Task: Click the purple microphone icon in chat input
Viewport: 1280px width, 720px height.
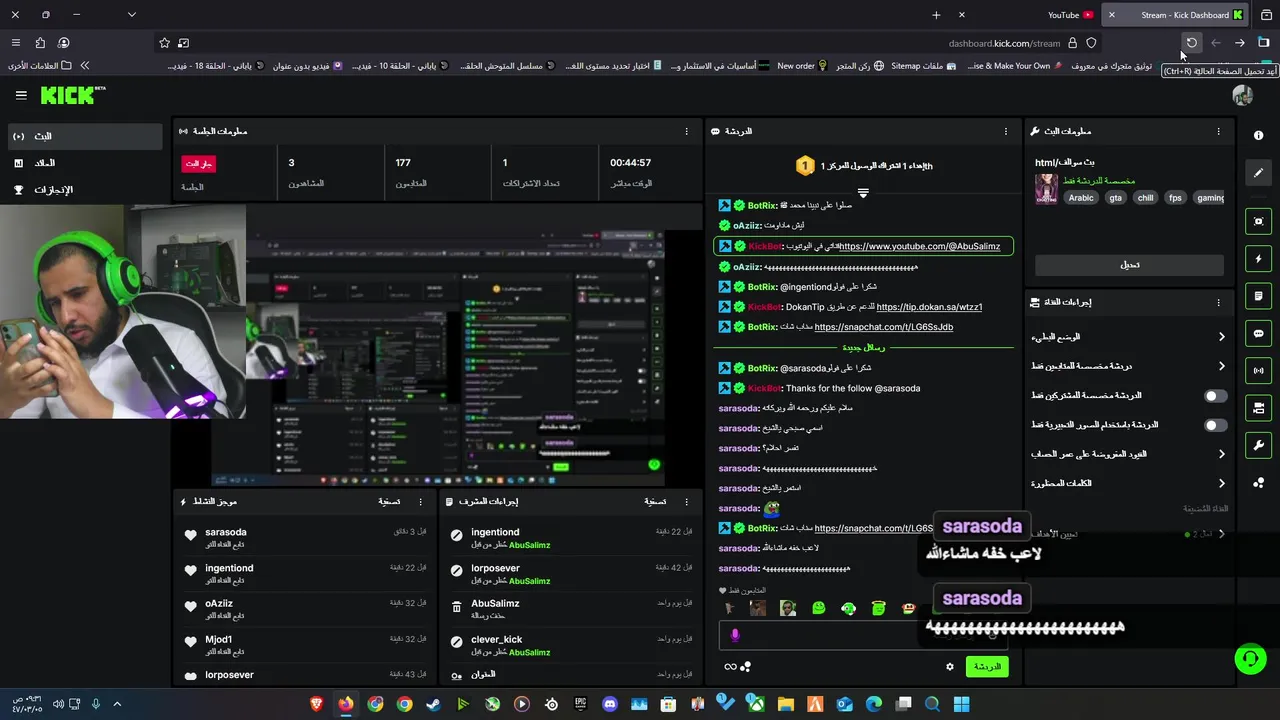Action: (x=735, y=635)
